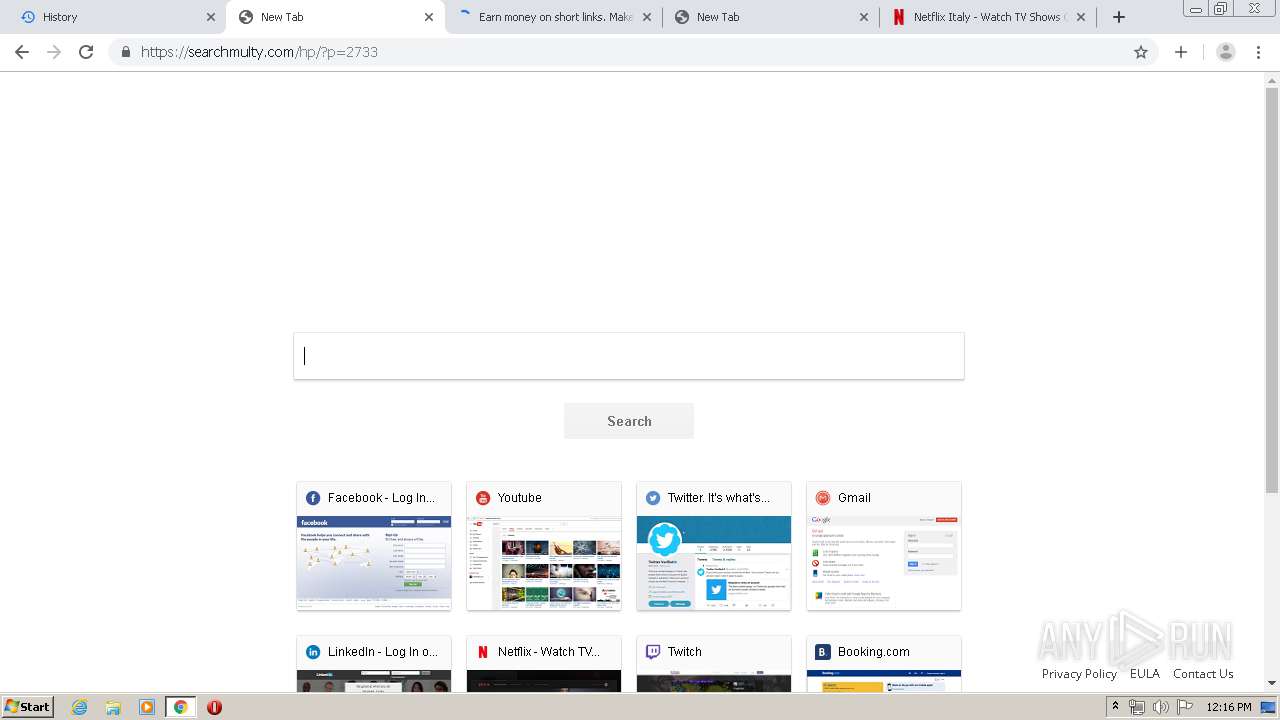
Task: Click the vertical page scrollbar
Action: [1272, 290]
